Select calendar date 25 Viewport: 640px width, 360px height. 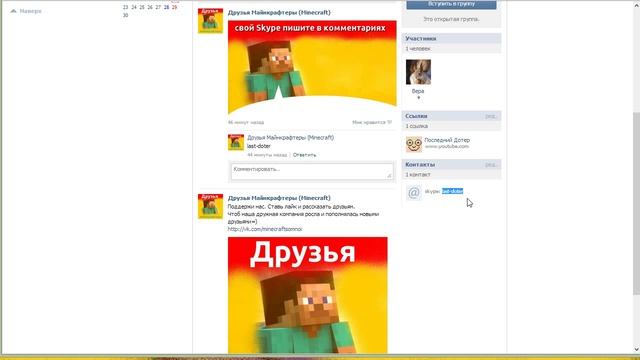click(142, 7)
